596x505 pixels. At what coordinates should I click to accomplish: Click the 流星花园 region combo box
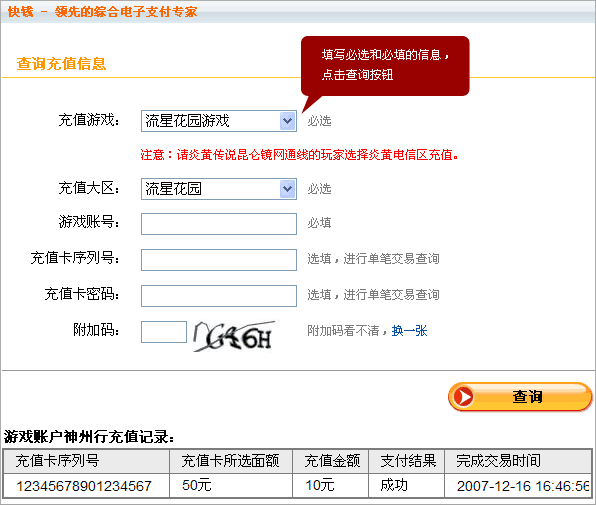(219, 189)
